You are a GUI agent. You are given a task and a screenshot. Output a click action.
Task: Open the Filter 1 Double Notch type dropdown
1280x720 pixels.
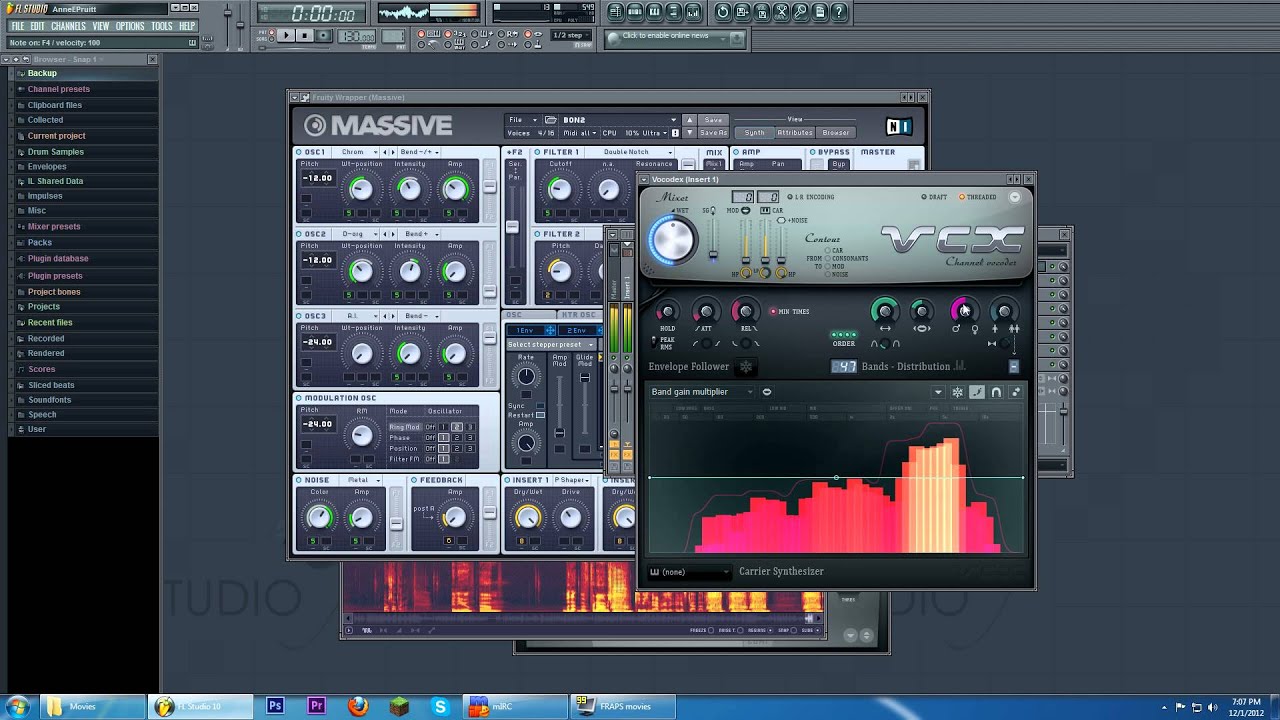[x=632, y=152]
